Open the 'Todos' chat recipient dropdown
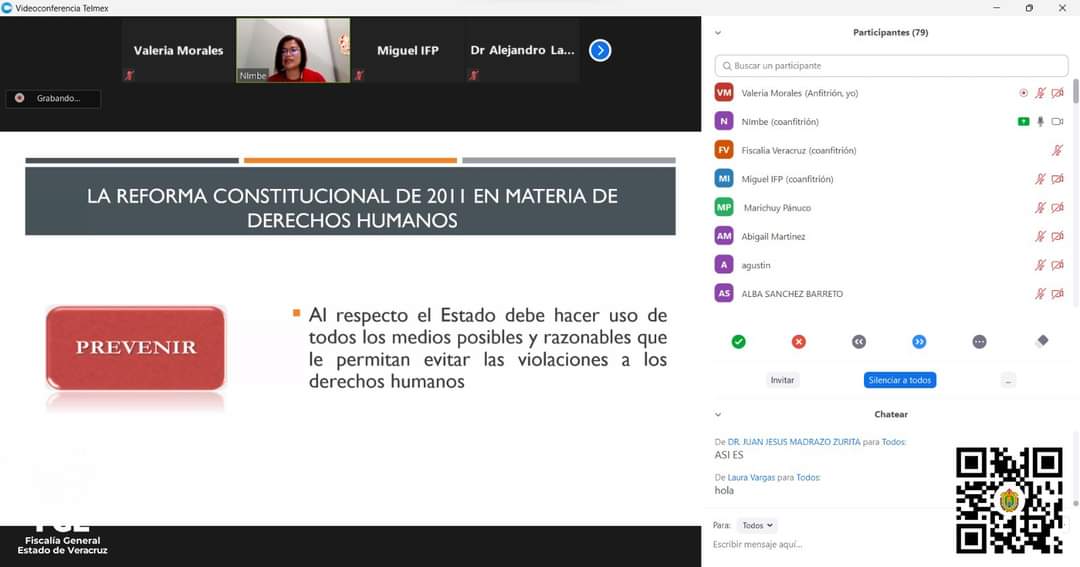Screen dimensions: 1080x567 pos(758,525)
